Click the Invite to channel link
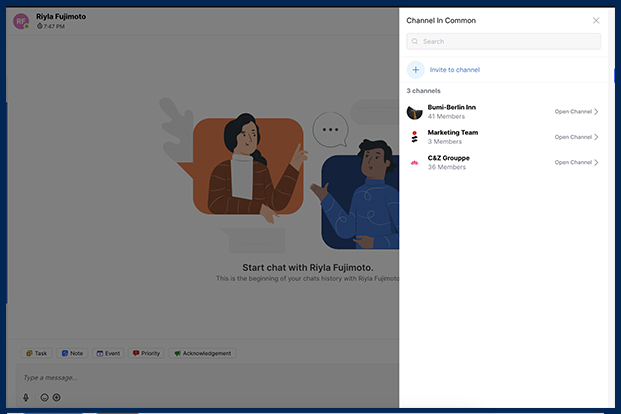 click(x=455, y=70)
